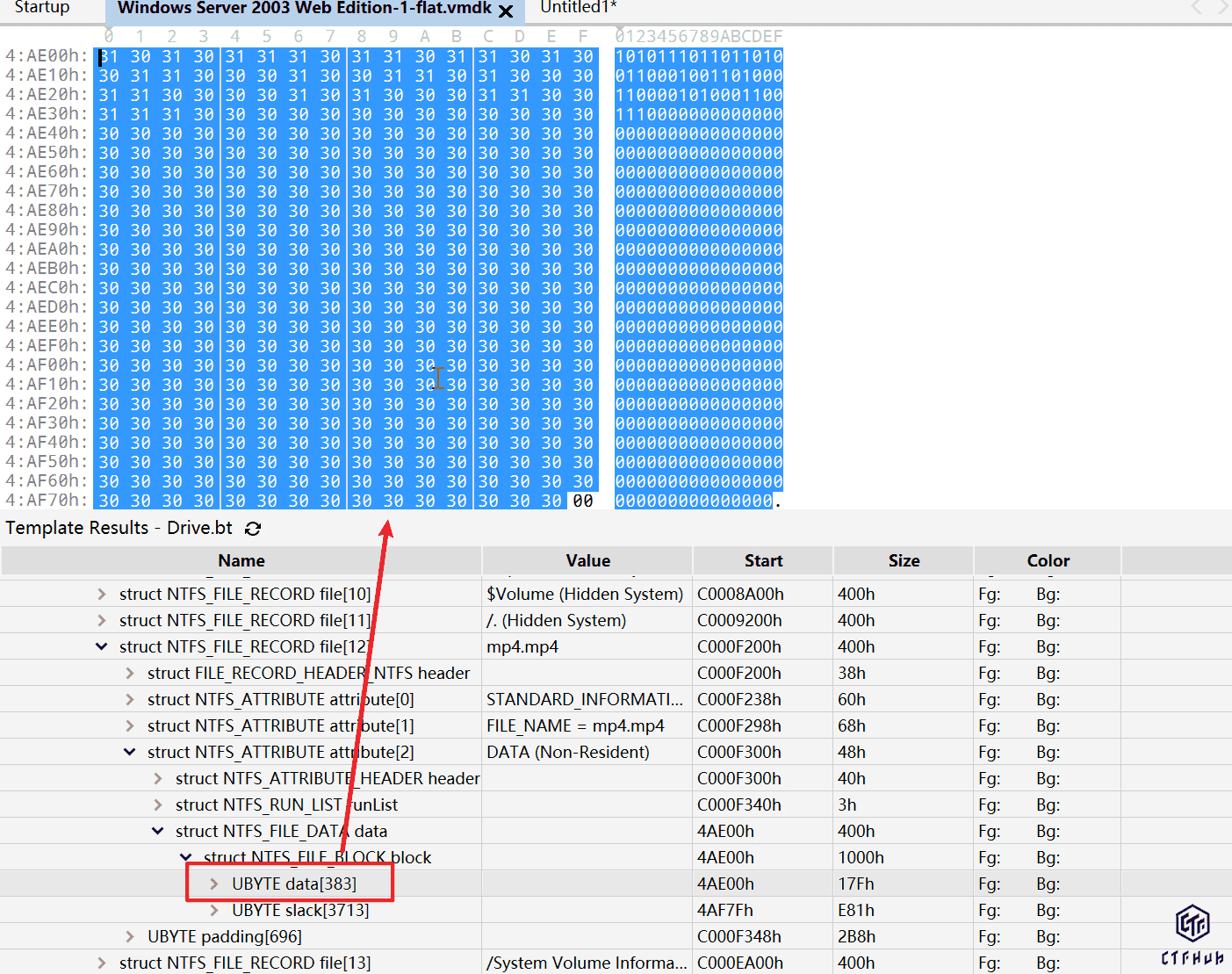Collapse NTFS_ATTRIBUTE attribute[2] node
The height and width of the screenshot is (974, 1232).
[x=130, y=753]
